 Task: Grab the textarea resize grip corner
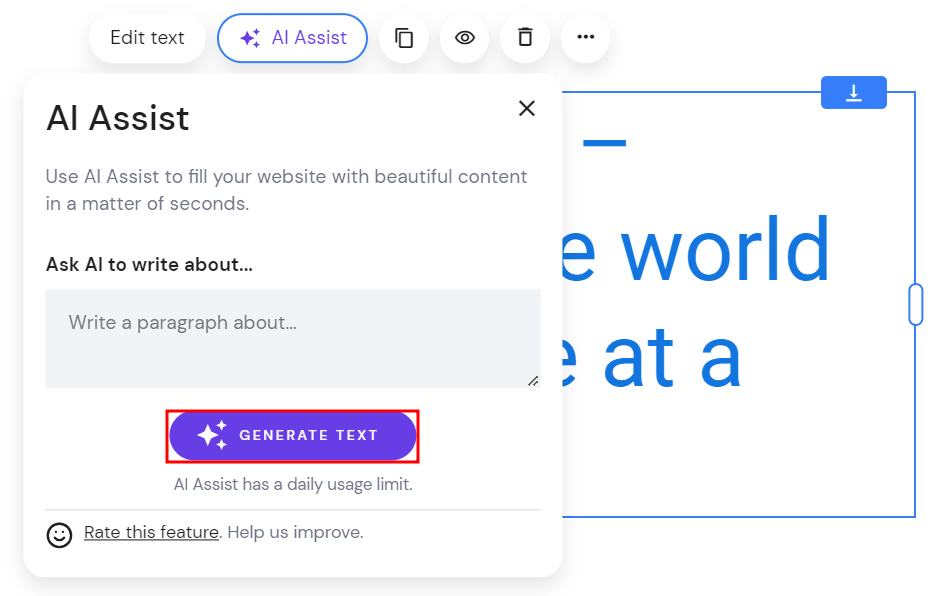click(x=533, y=381)
